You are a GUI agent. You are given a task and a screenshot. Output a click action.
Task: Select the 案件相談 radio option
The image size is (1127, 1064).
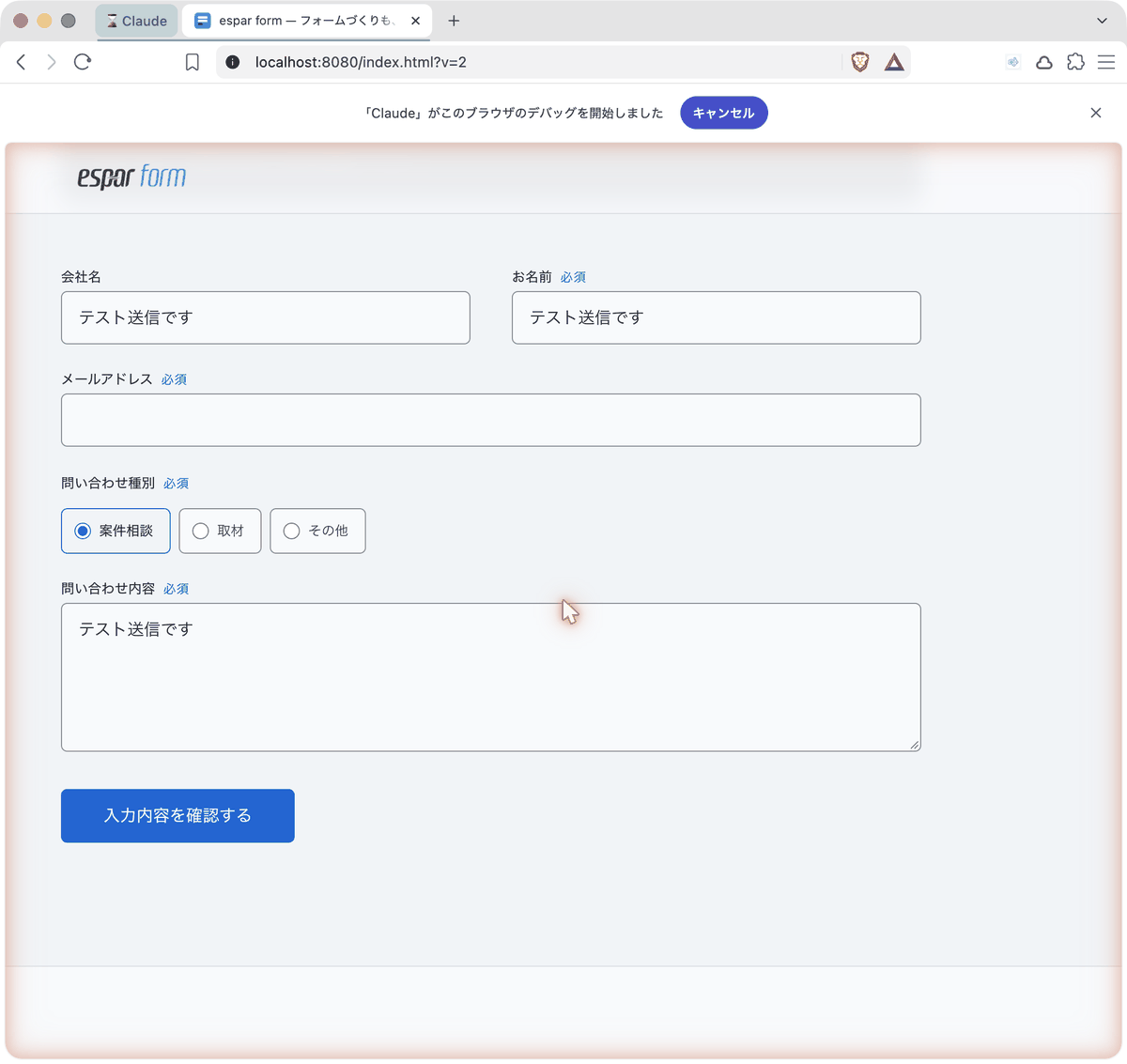click(x=116, y=531)
